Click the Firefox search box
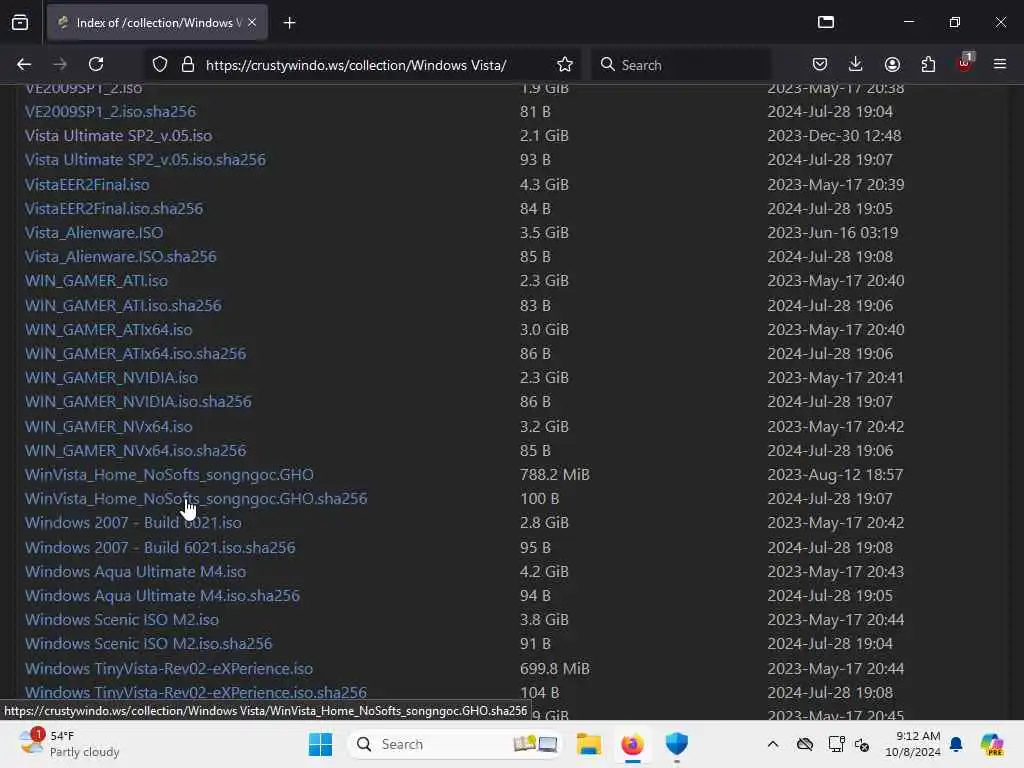1024x768 pixels. click(682, 65)
